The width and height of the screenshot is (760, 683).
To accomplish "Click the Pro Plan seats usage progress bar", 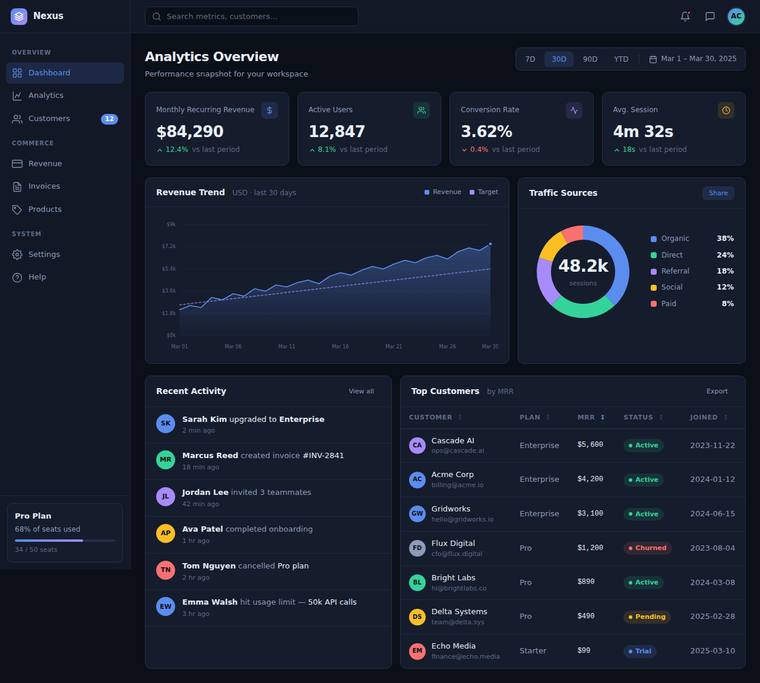I will tap(65, 540).
